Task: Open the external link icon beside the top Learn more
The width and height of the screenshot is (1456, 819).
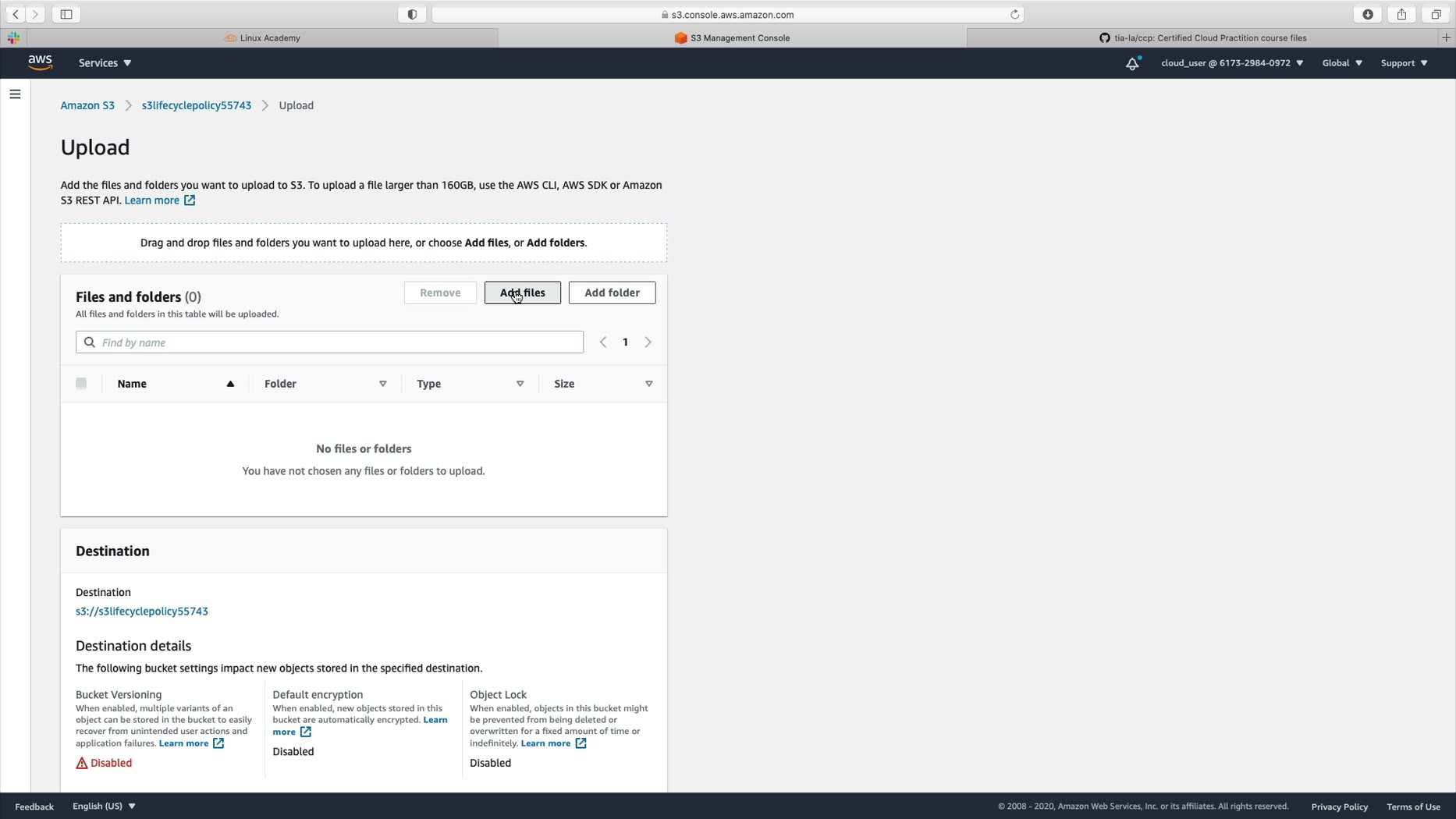Action: click(190, 200)
